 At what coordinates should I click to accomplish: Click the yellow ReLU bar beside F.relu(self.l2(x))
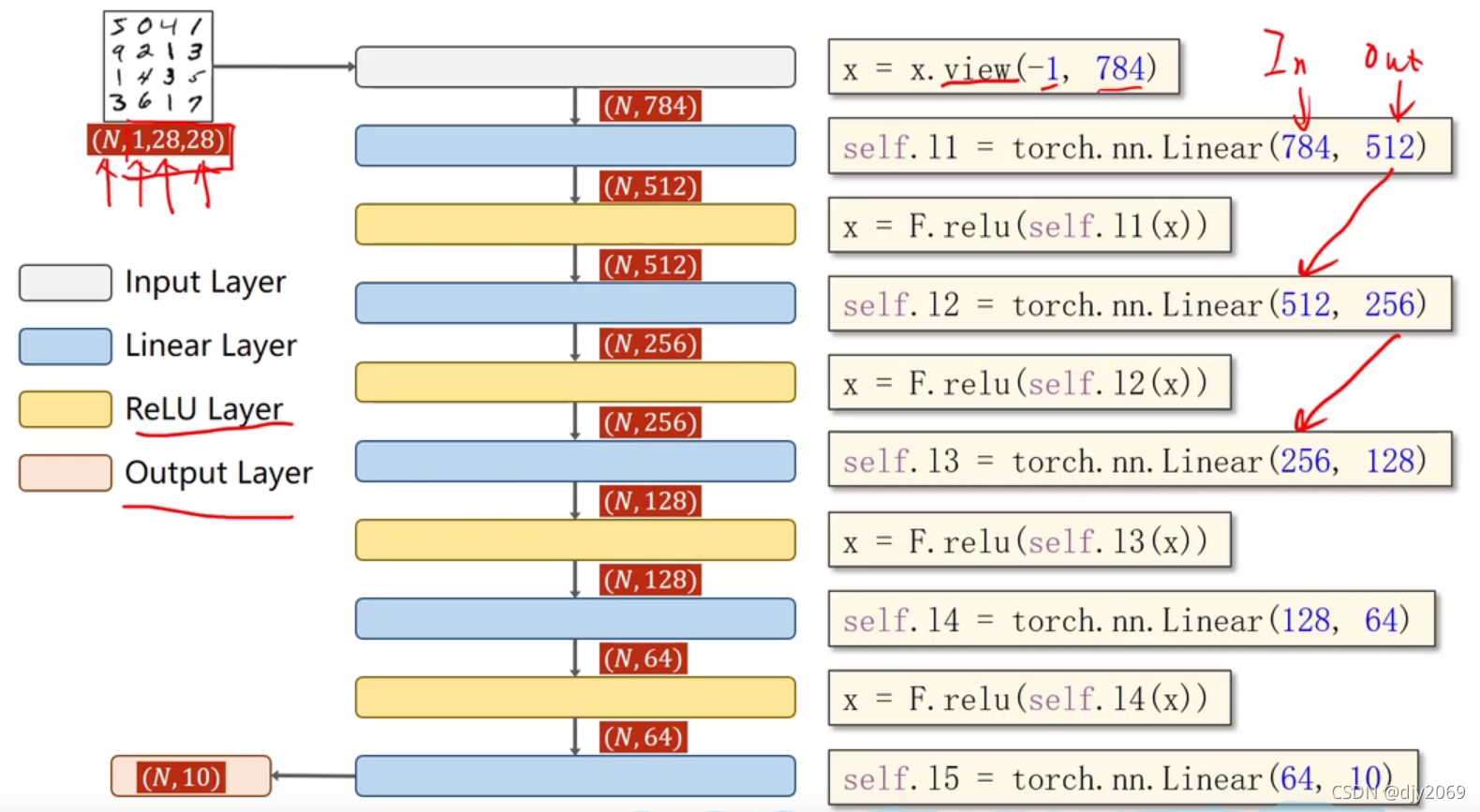point(575,382)
